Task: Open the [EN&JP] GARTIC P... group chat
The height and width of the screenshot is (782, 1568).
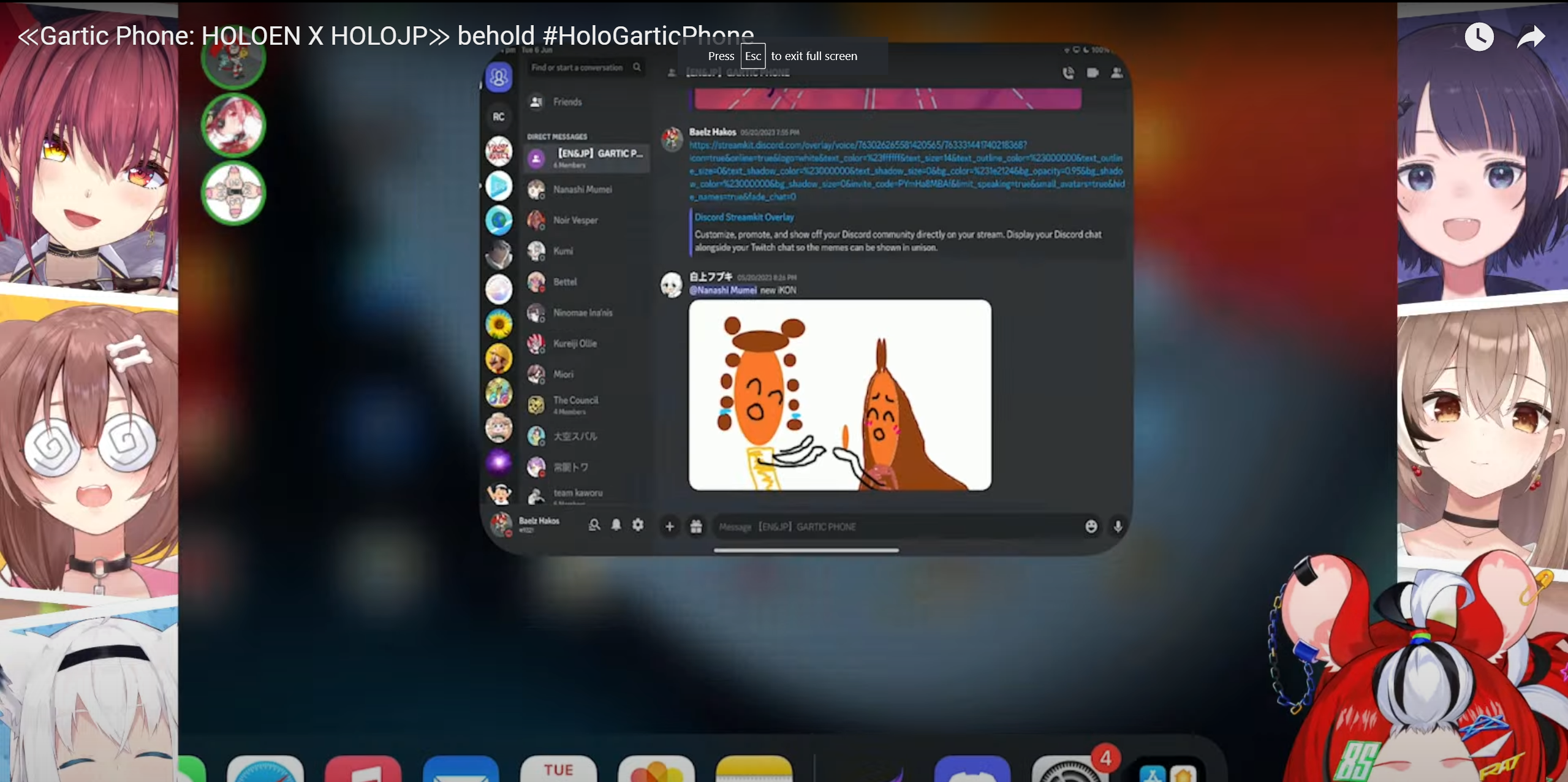Action: (587, 158)
